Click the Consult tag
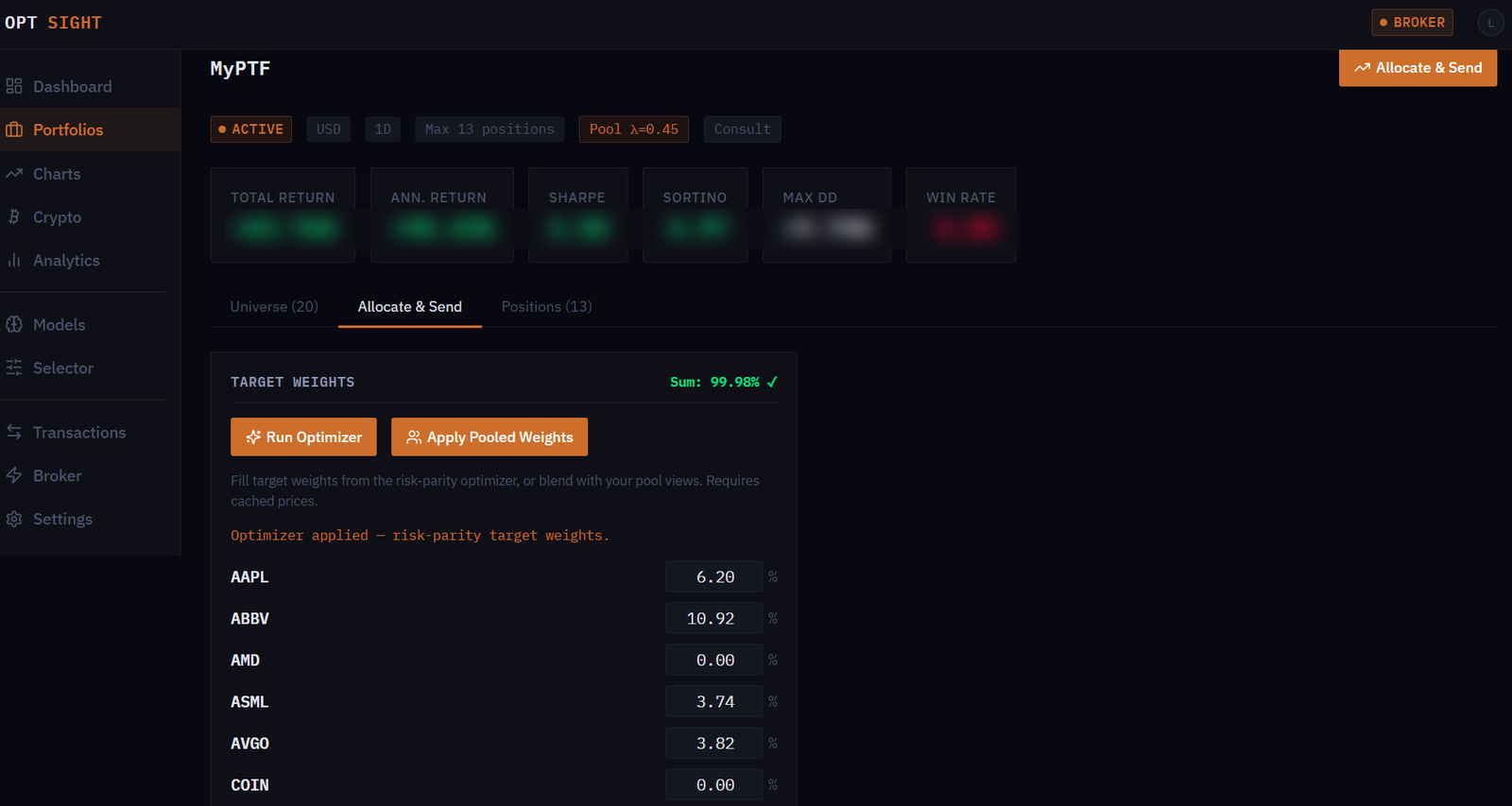Image resolution: width=1512 pixels, height=806 pixels. 742,129
